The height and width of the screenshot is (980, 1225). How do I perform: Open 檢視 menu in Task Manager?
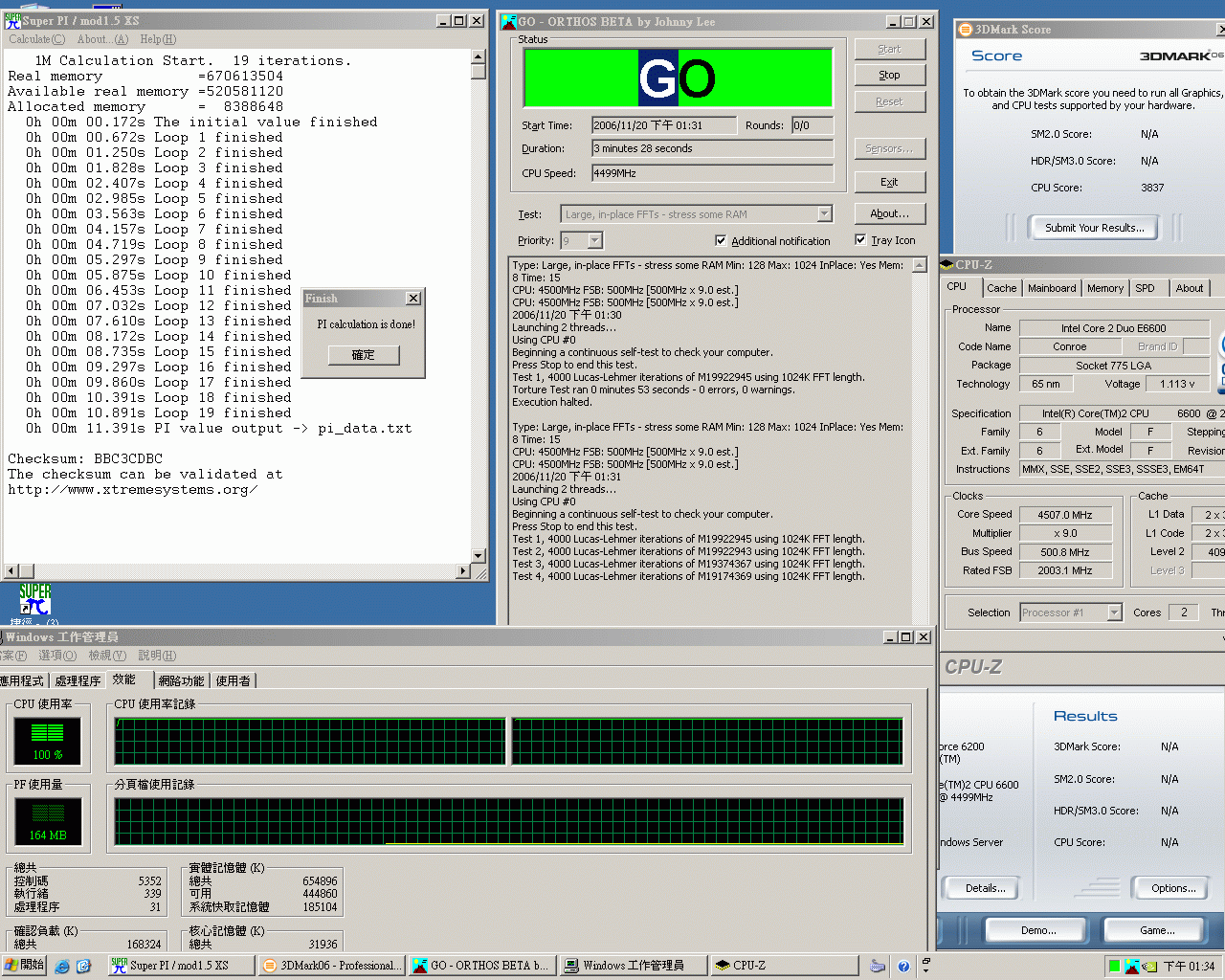pos(107,656)
